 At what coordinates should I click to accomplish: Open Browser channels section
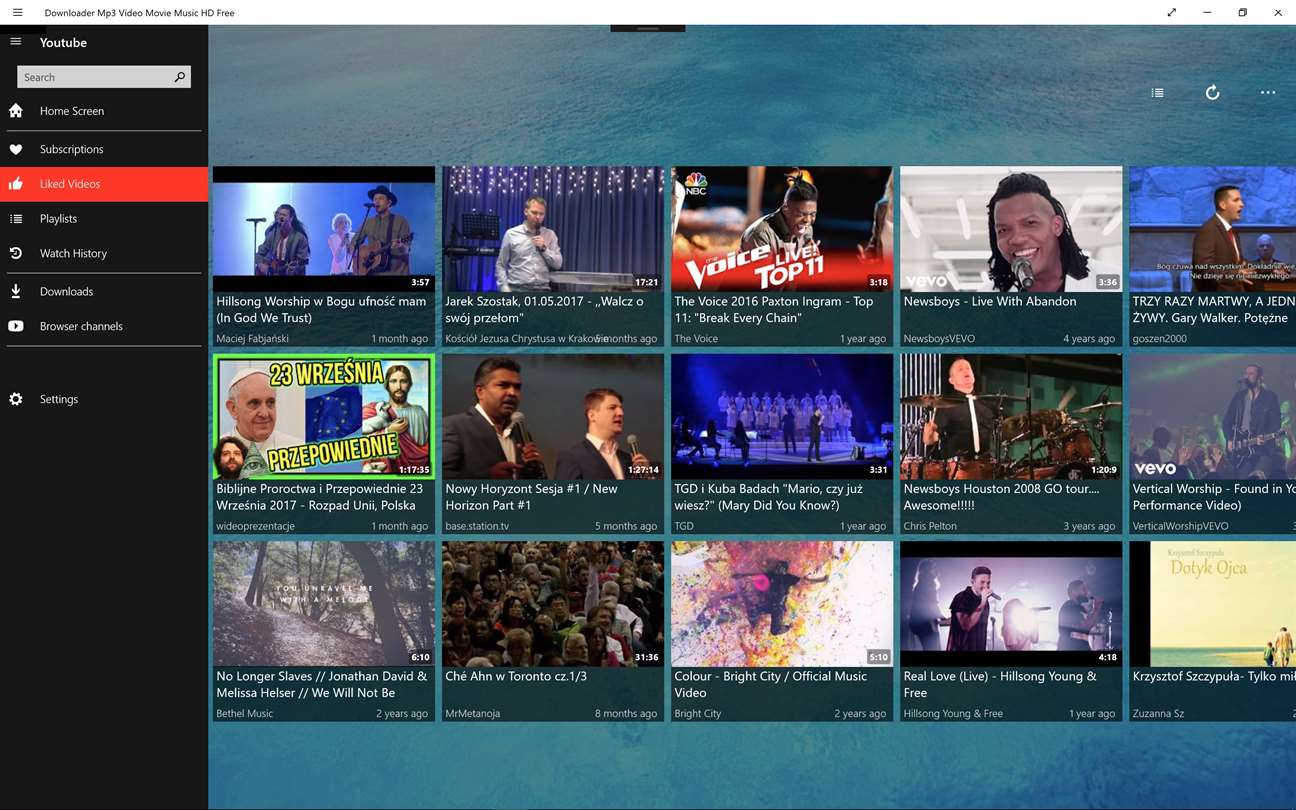tap(104, 326)
